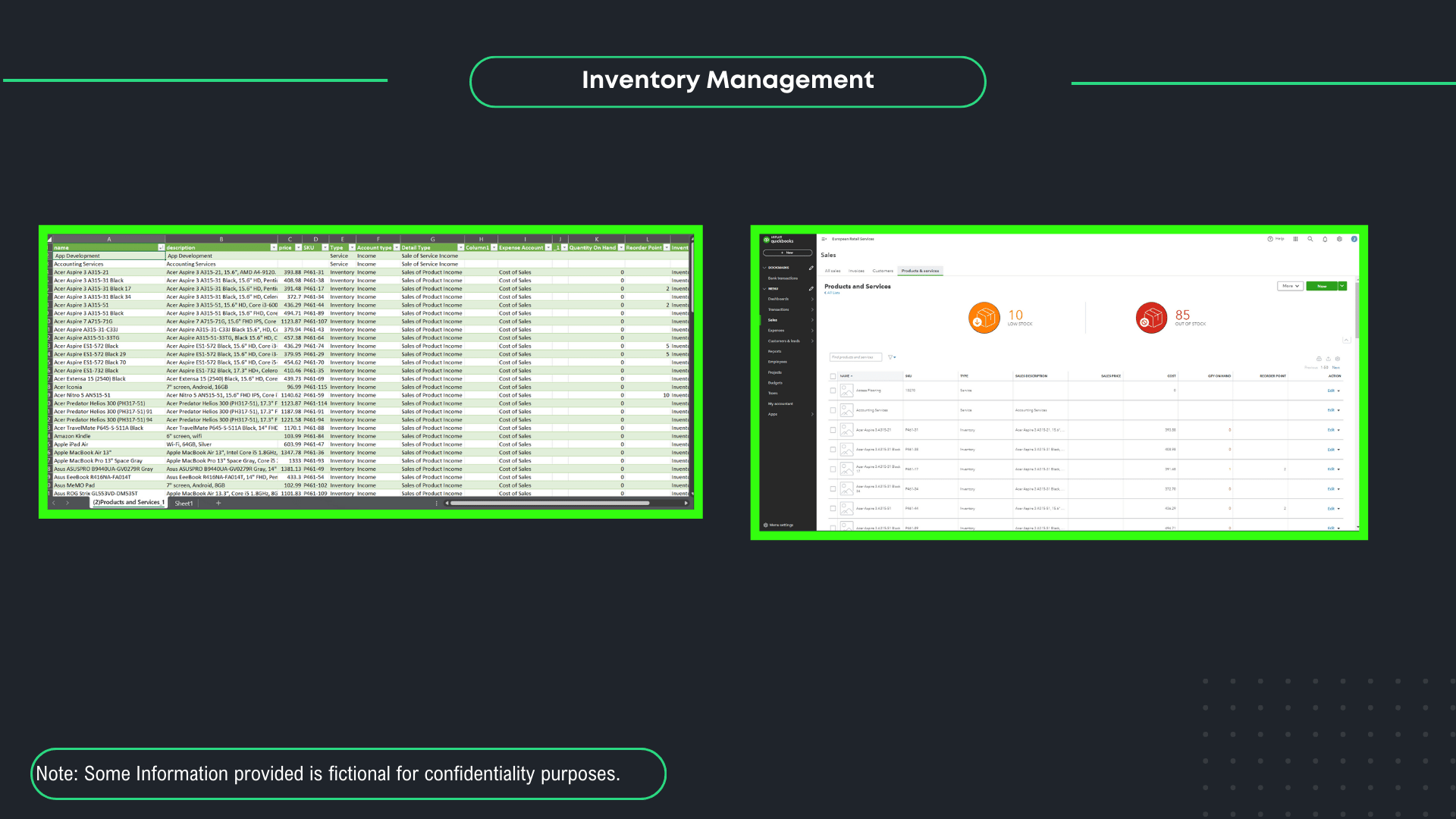Click the Excel horizontal scrollbar
The image size is (1456, 819).
pyautogui.click(x=550, y=503)
